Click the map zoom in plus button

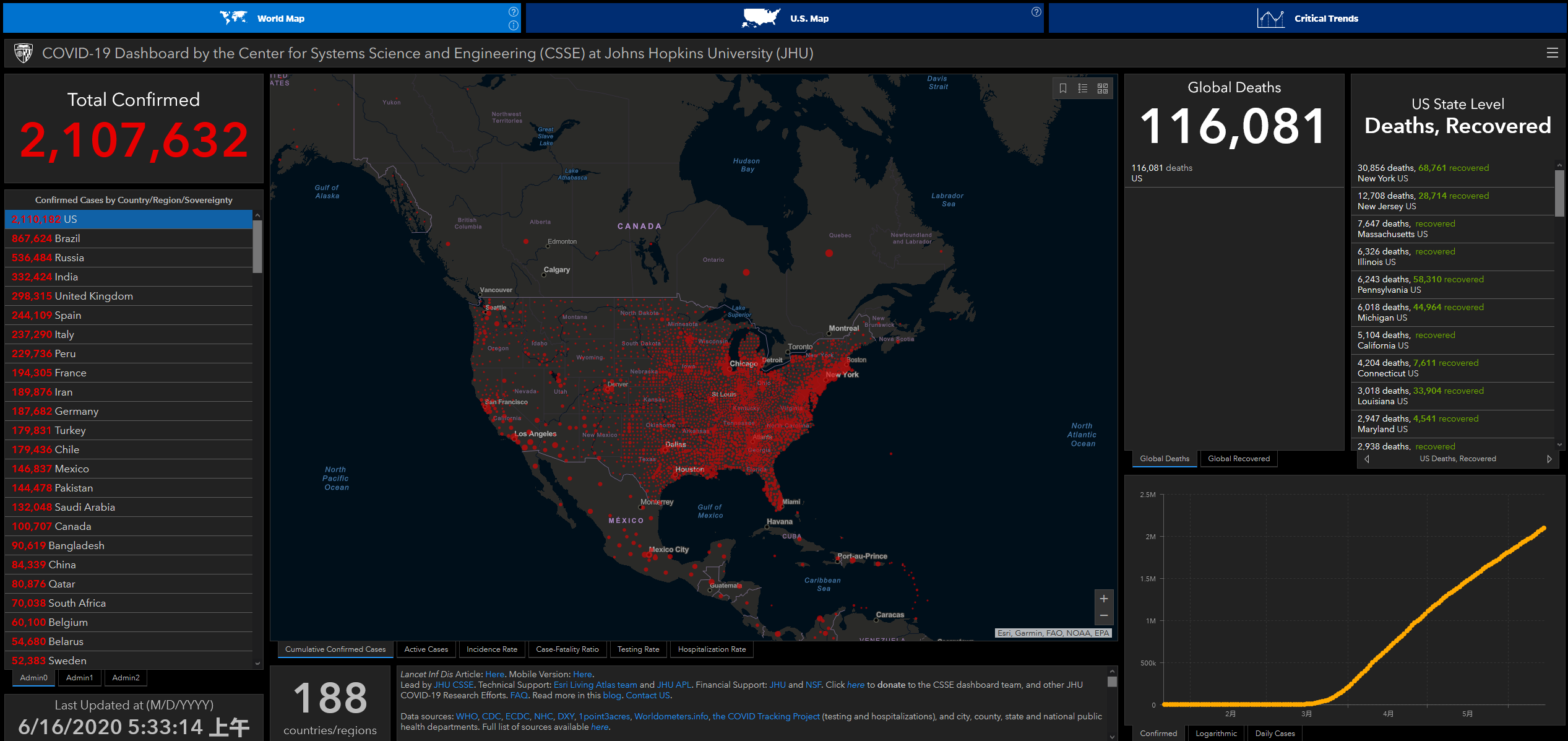click(1103, 599)
